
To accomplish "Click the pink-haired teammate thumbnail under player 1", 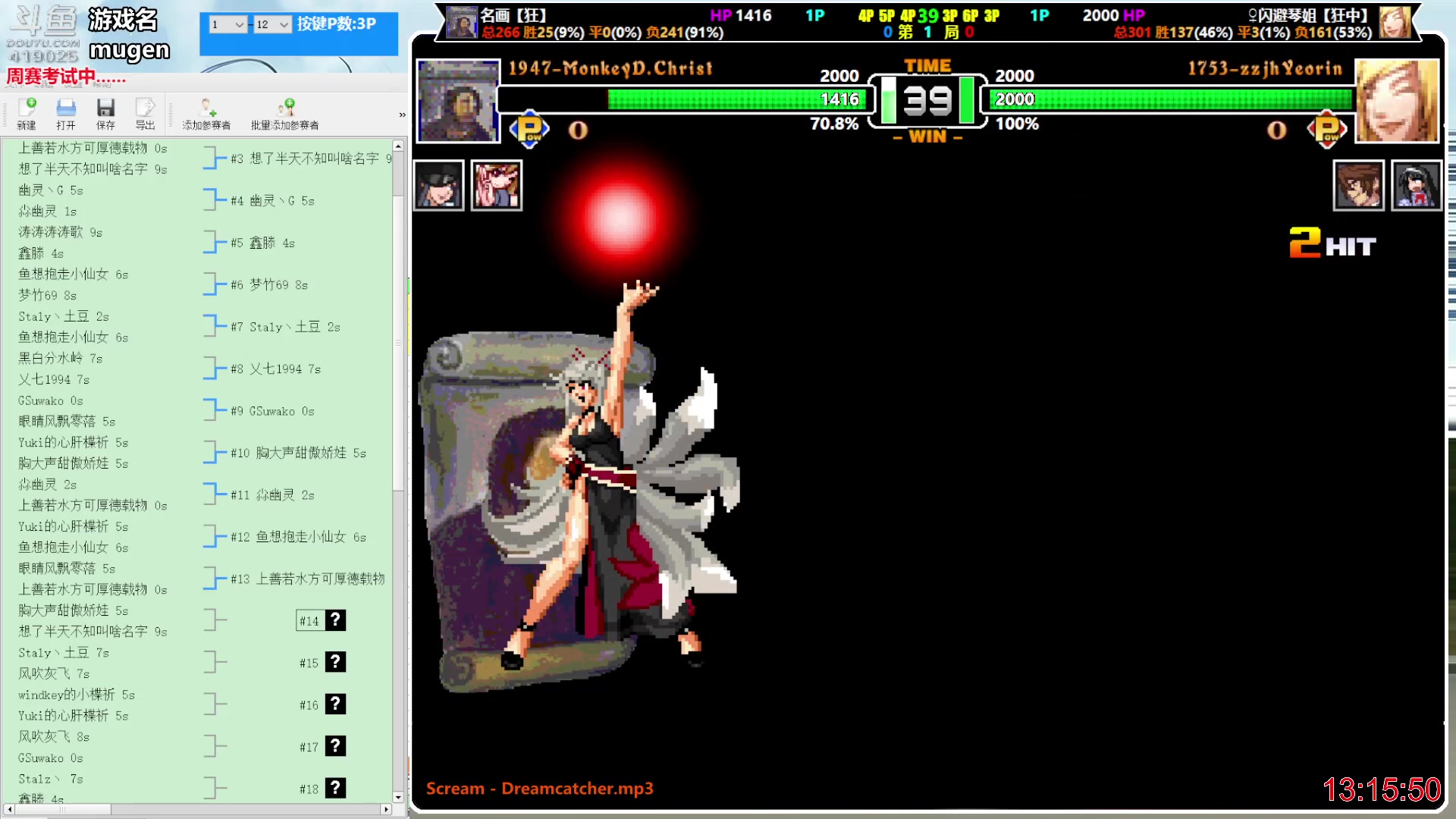I will 497,185.
